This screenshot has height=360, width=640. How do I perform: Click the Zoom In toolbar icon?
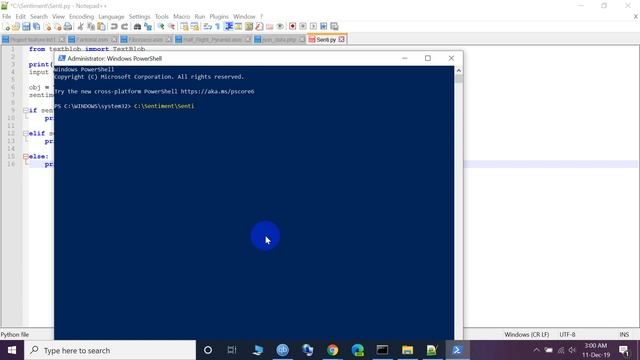click(x=161, y=27)
